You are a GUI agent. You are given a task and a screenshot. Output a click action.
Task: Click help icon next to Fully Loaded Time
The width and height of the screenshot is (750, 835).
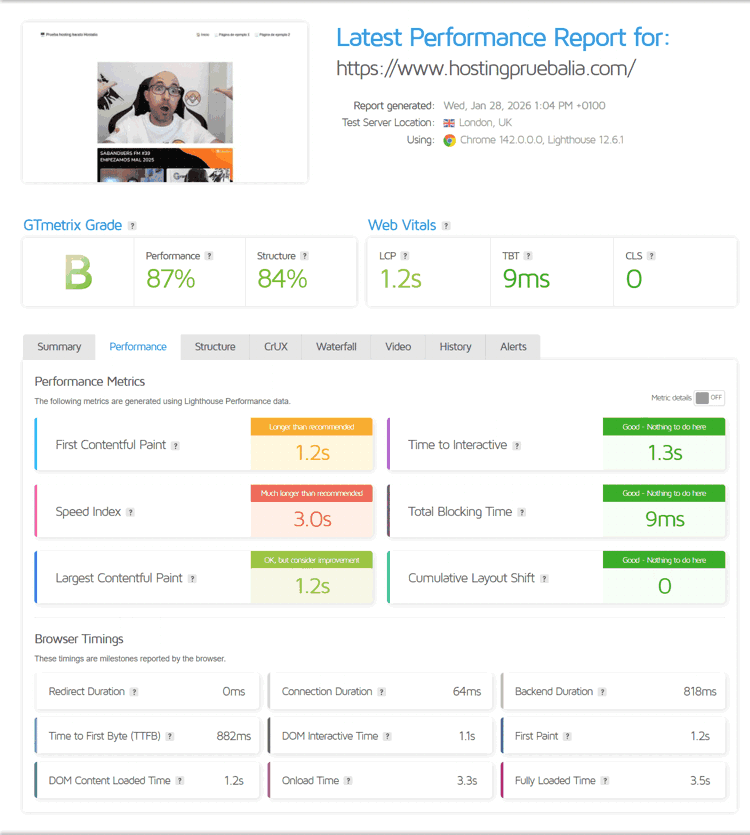pyautogui.click(x=605, y=781)
